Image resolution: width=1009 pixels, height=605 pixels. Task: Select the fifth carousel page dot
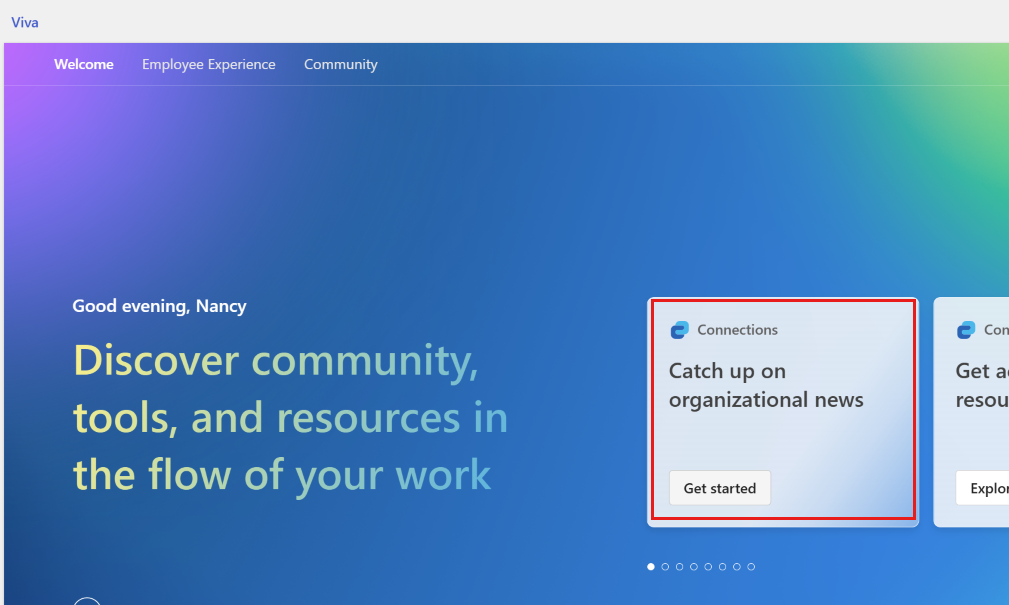(708, 566)
